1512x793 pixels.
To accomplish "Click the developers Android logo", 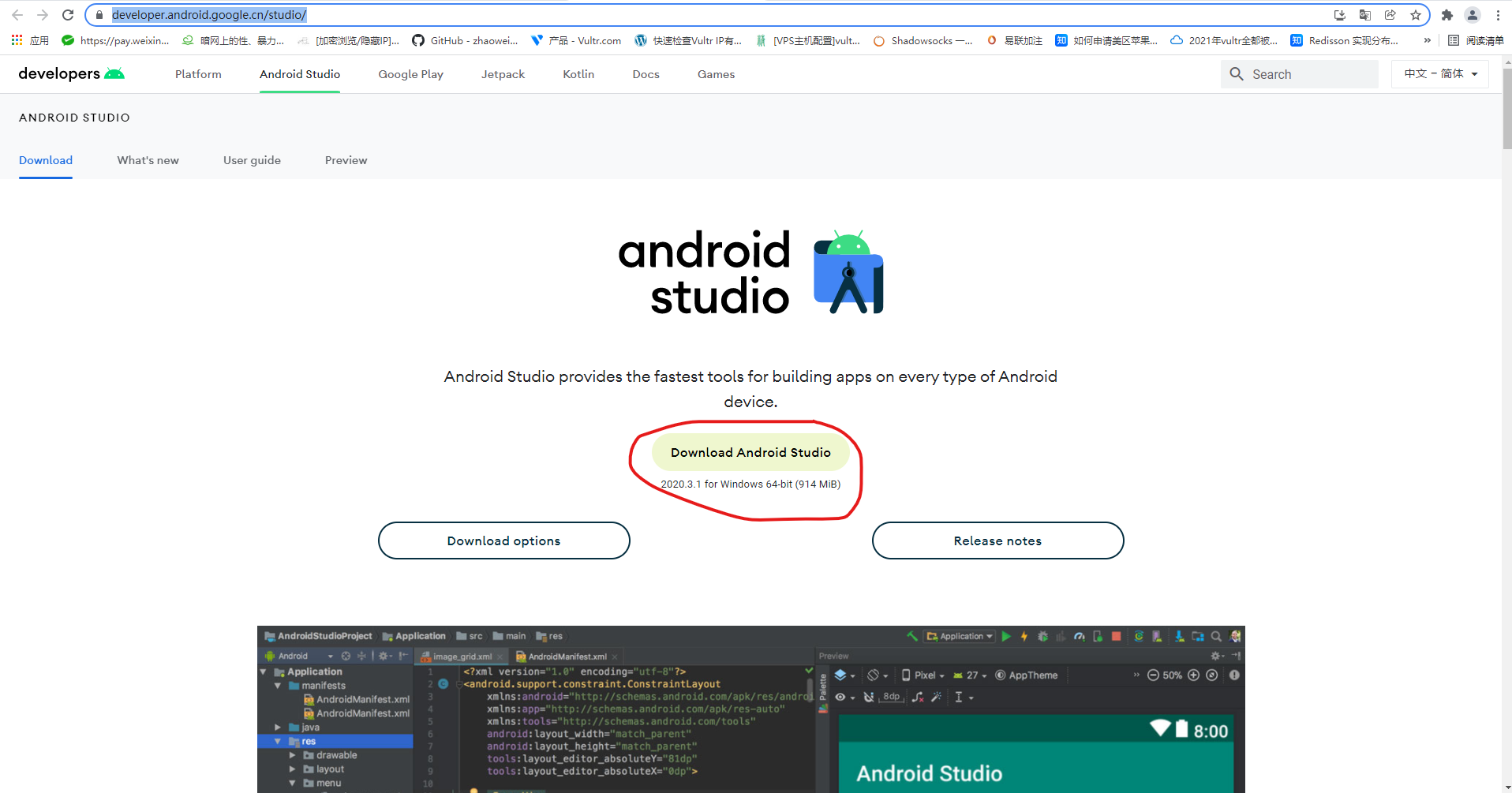I will click(x=72, y=73).
